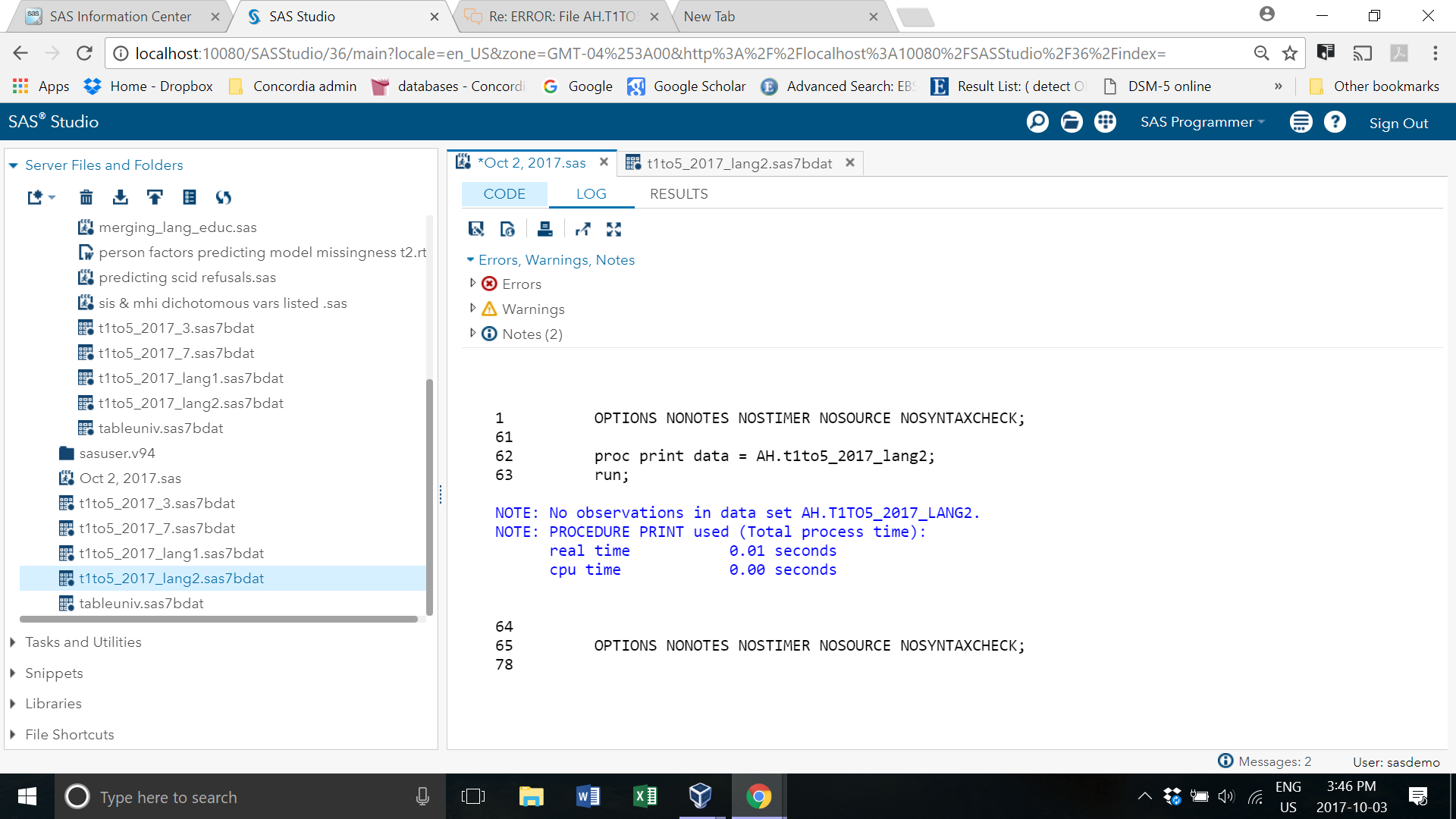Switch to the RESULTS tab
Screen dimensions: 1456x819
coord(678,194)
